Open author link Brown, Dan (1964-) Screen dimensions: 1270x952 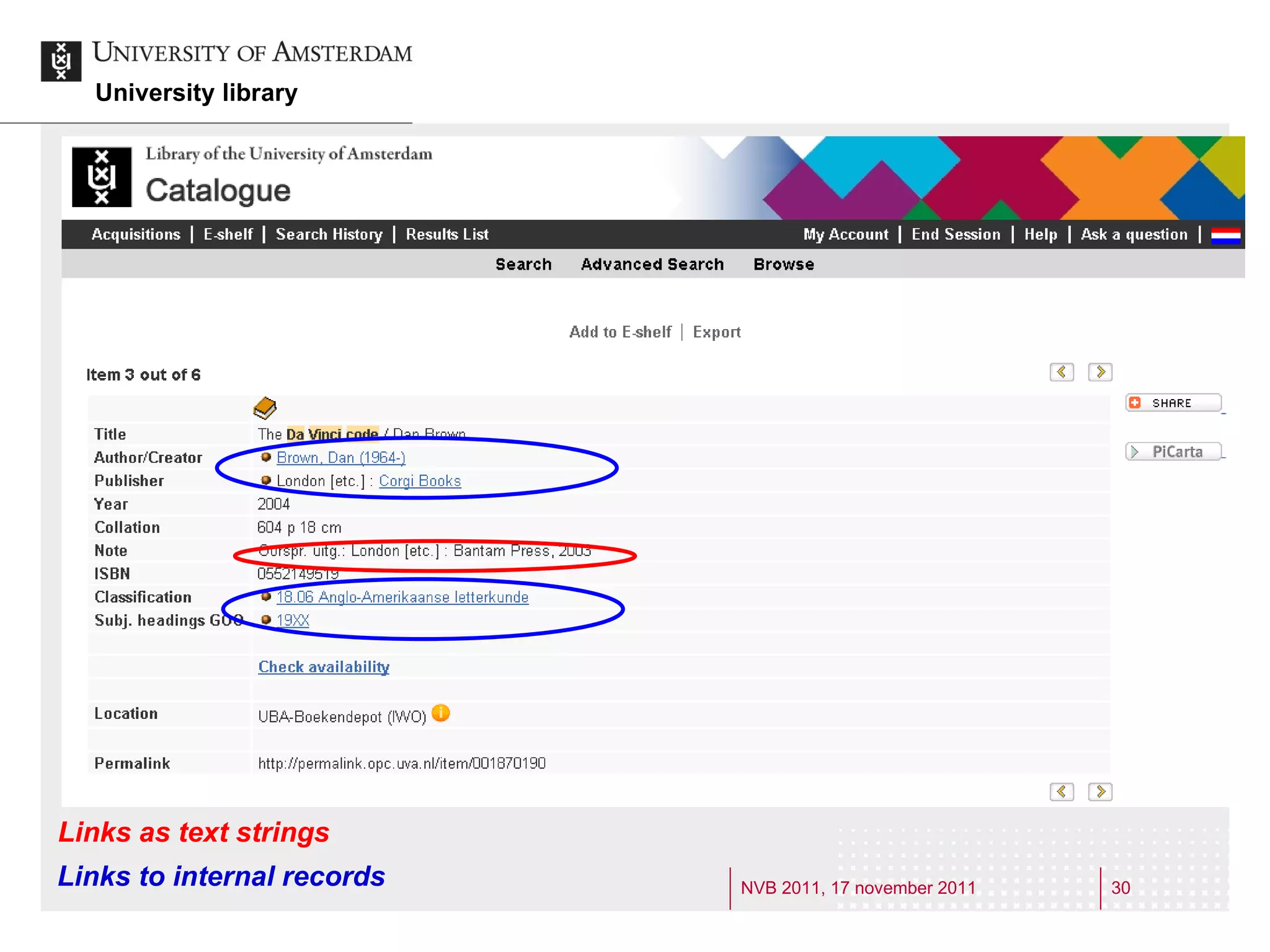tap(341, 458)
